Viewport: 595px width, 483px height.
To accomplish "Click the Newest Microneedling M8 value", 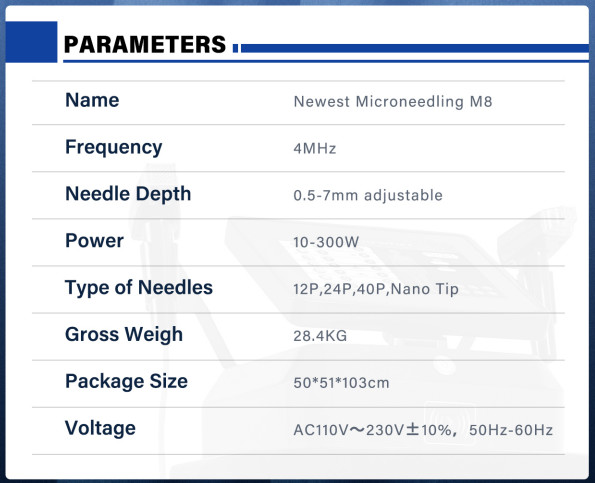I will click(393, 102).
